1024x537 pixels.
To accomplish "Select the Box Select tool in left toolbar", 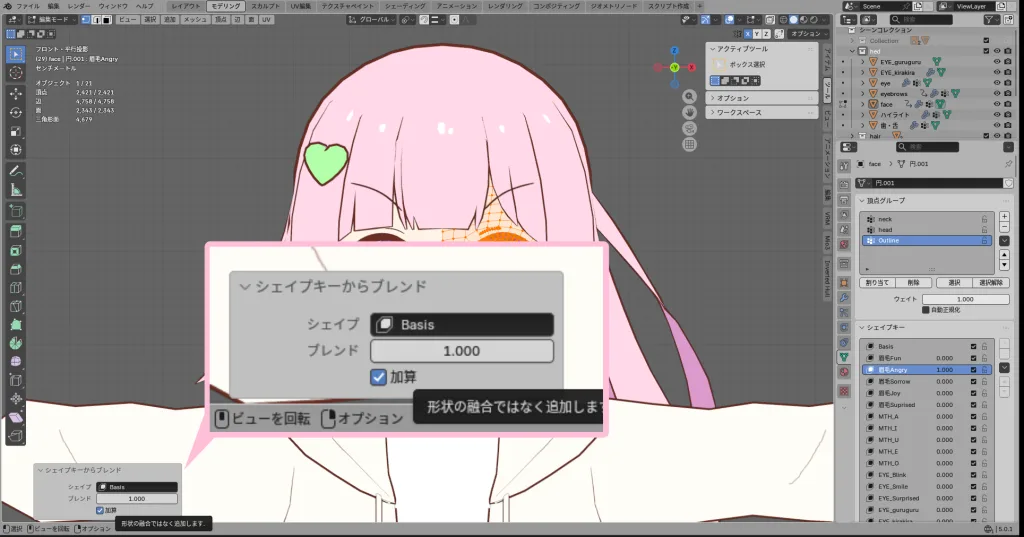I will click(x=16, y=54).
